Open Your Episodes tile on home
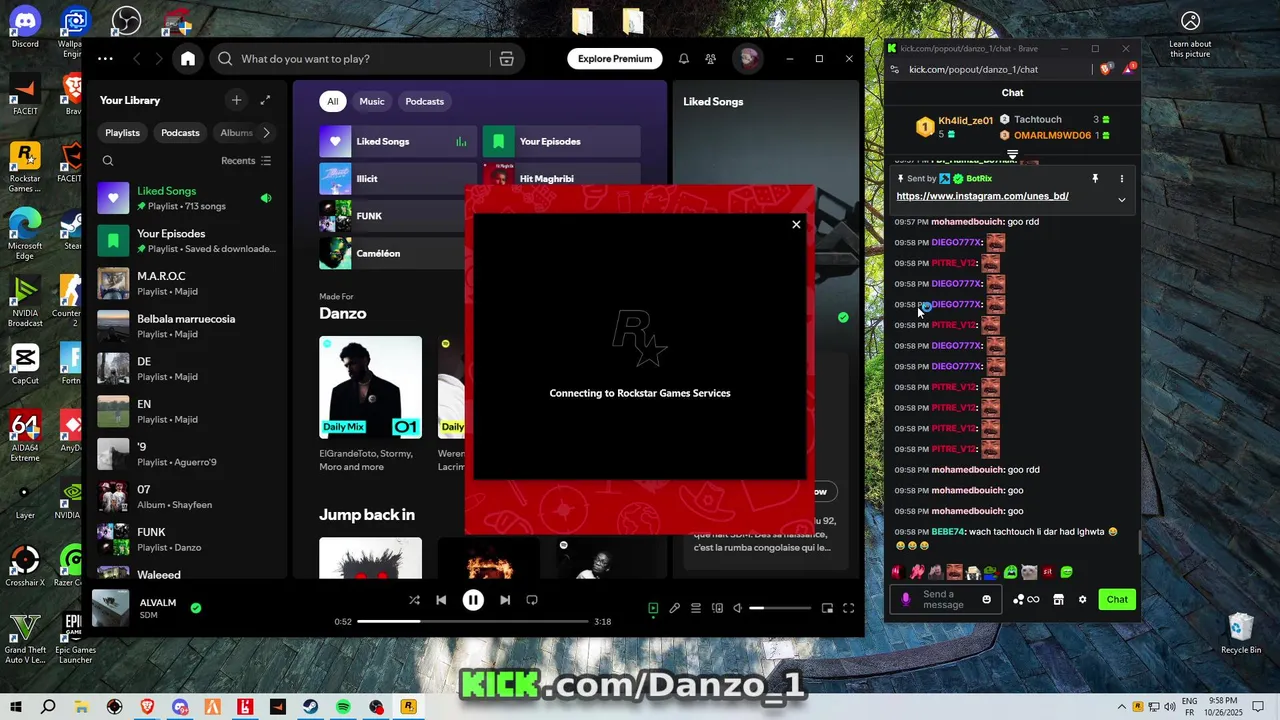Viewport: 1280px width, 720px height. click(561, 142)
